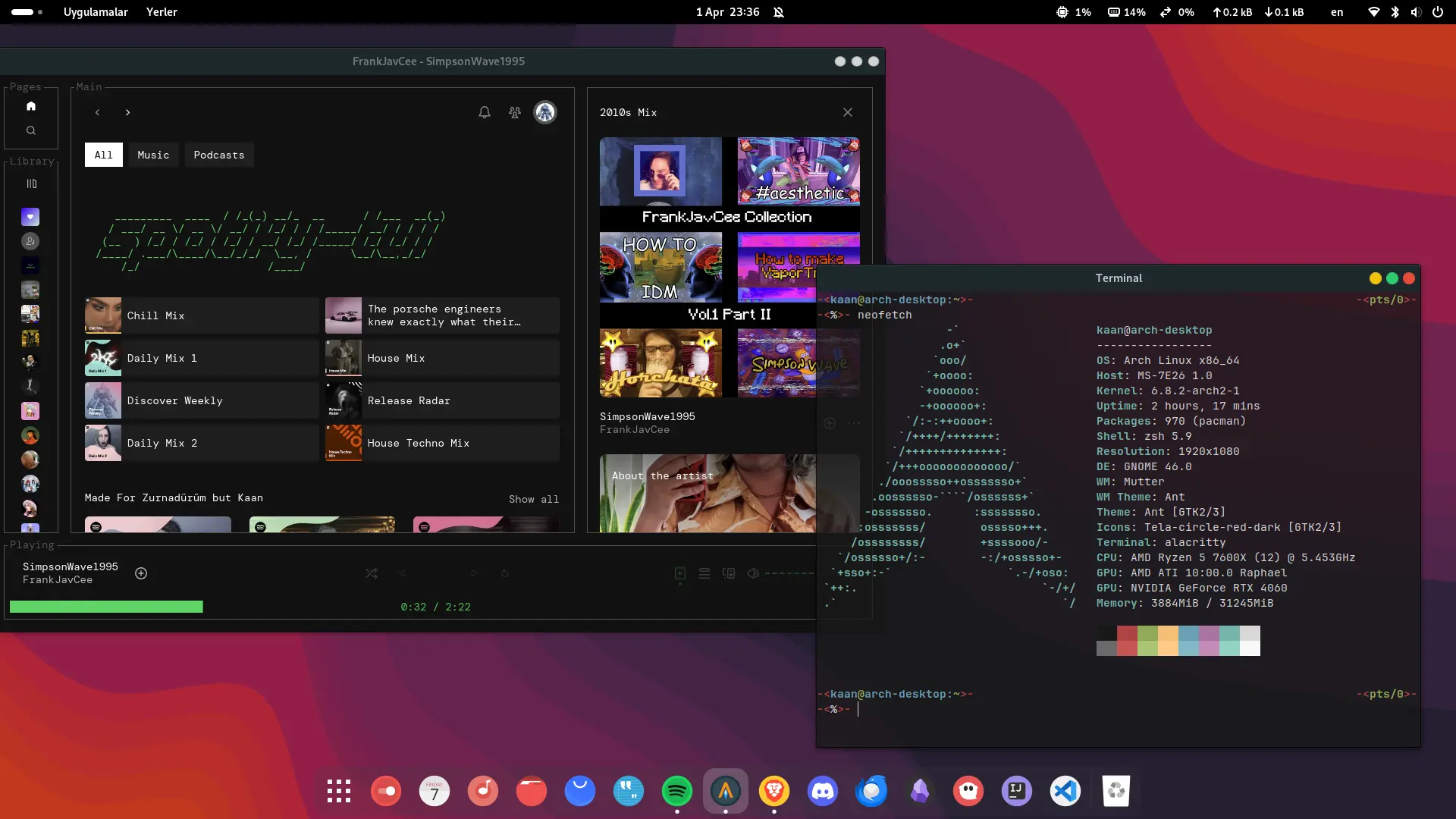Open the porsche engineers playlist card
Image resolution: width=1456 pixels, height=819 pixels.
point(442,315)
